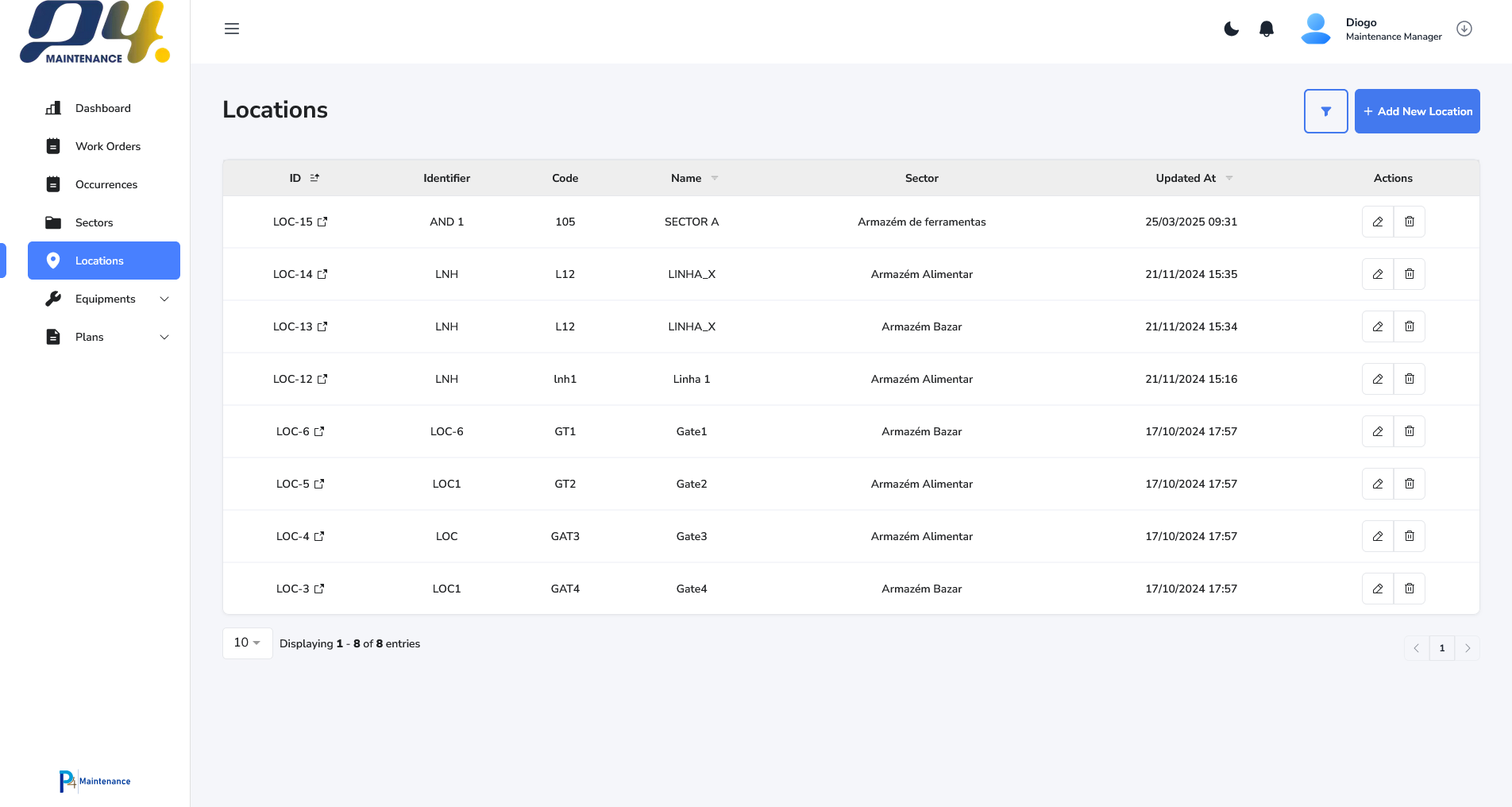The height and width of the screenshot is (807, 1512).
Task: Edit the LOC-14 row
Action: point(1378,274)
